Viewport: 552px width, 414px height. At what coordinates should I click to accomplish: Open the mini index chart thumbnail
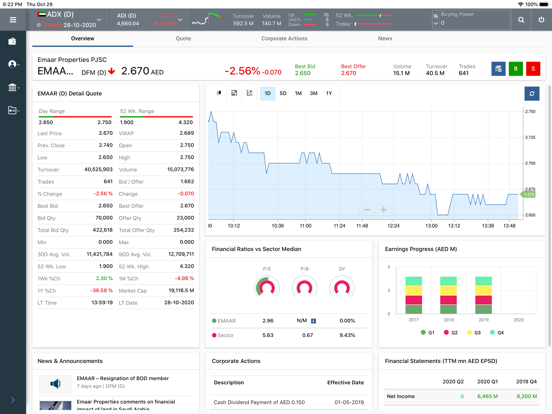click(x=208, y=19)
